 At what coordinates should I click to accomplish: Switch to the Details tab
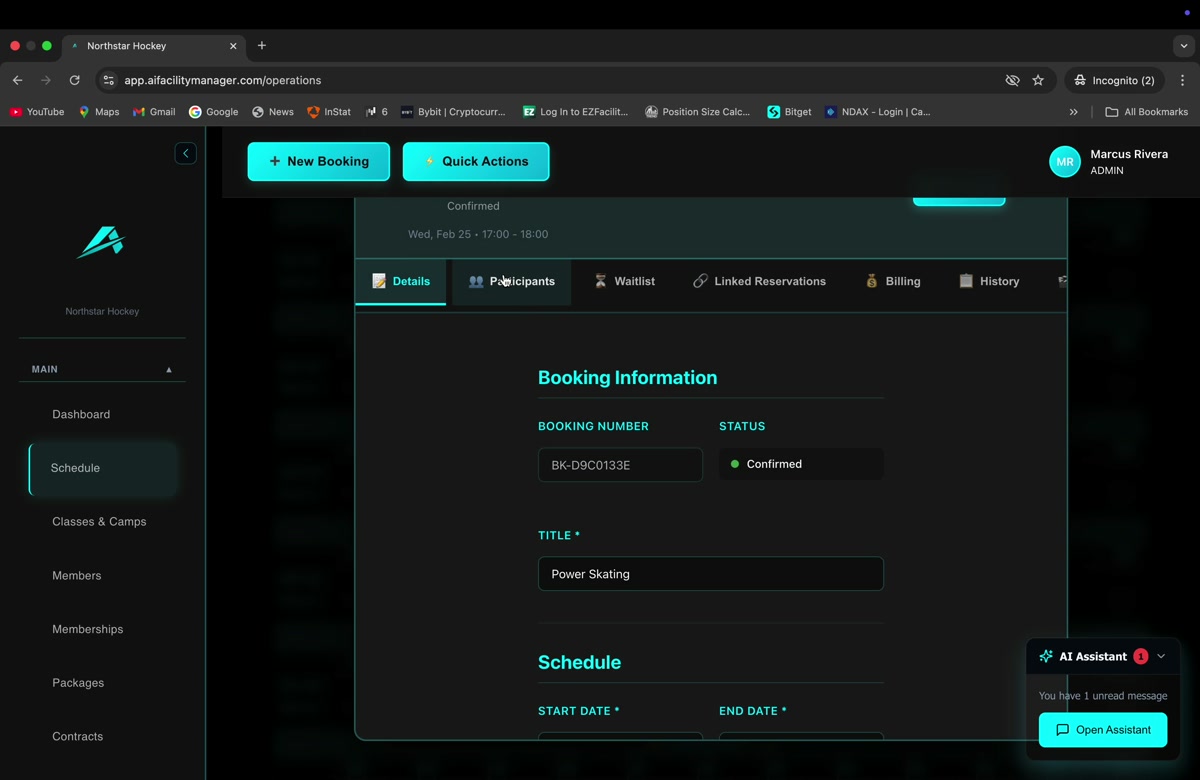pos(400,281)
